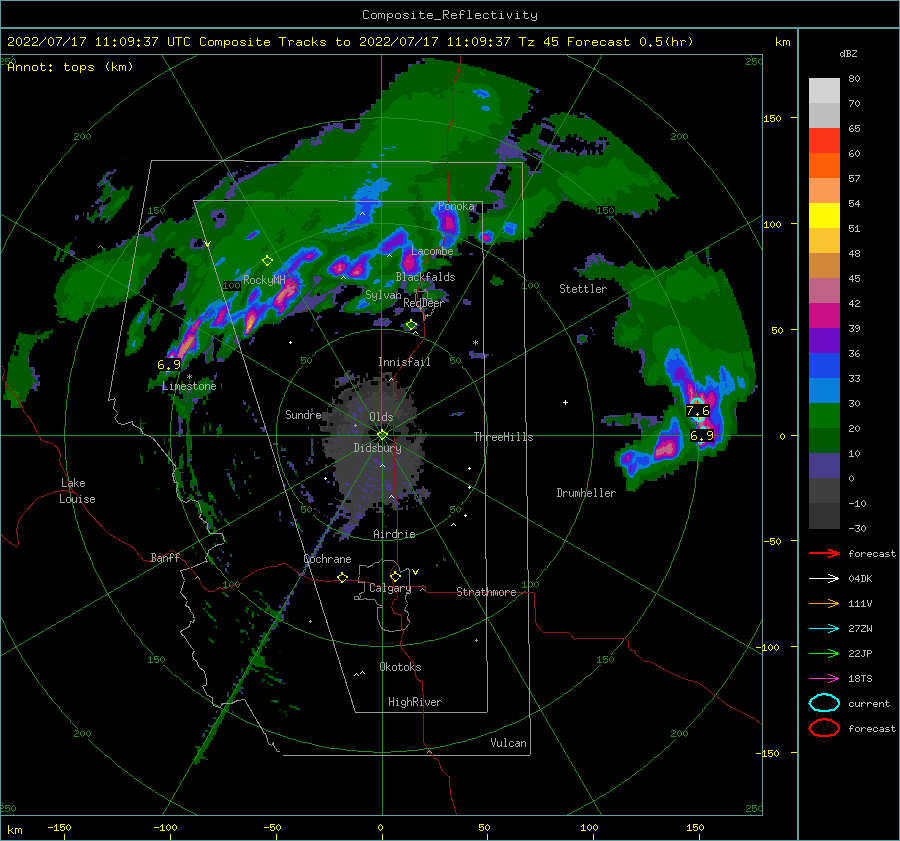The height and width of the screenshot is (841, 900).
Task: Click the Limestone label
Action: [x=189, y=386]
